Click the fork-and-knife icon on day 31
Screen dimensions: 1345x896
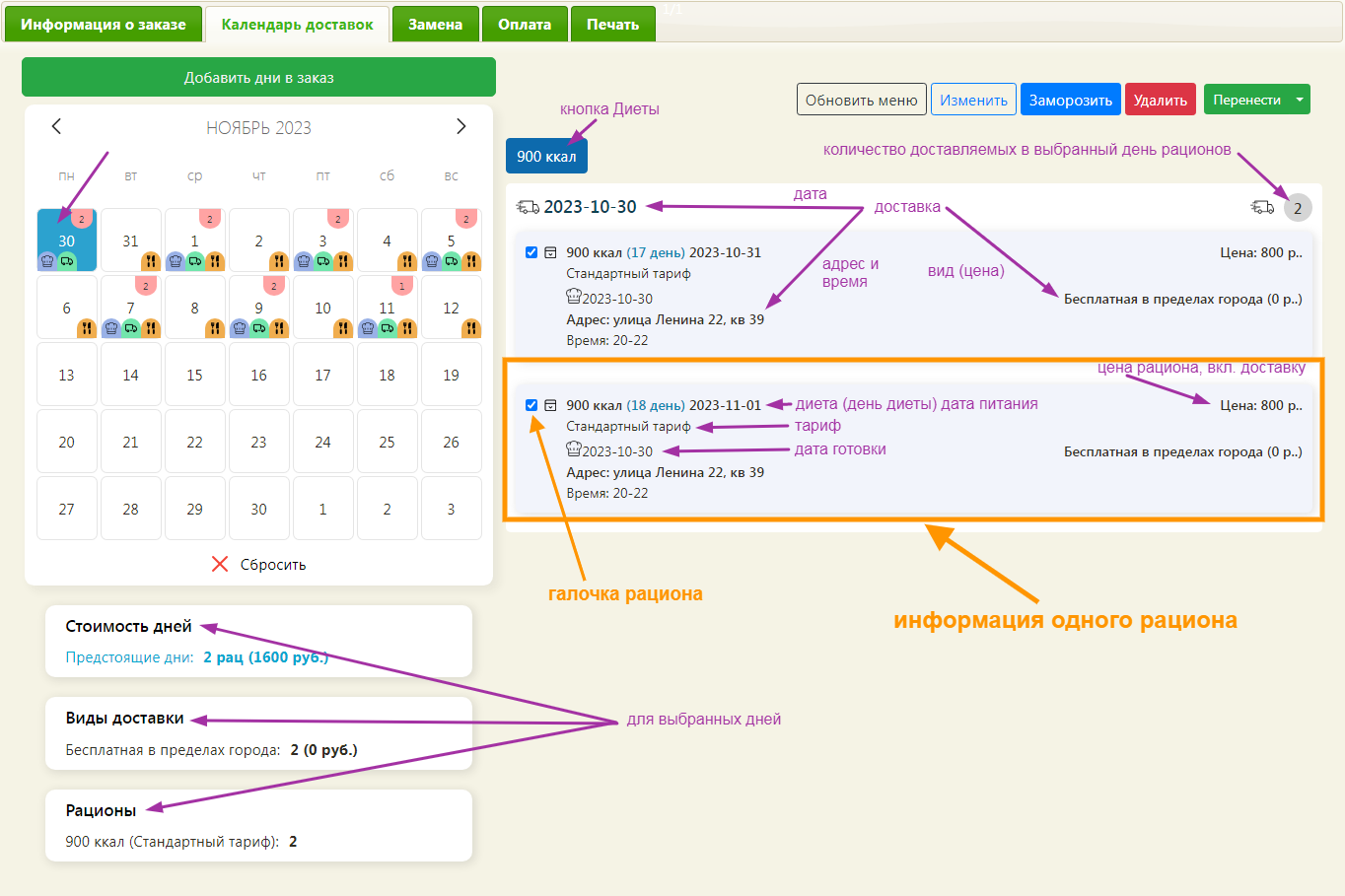150,261
